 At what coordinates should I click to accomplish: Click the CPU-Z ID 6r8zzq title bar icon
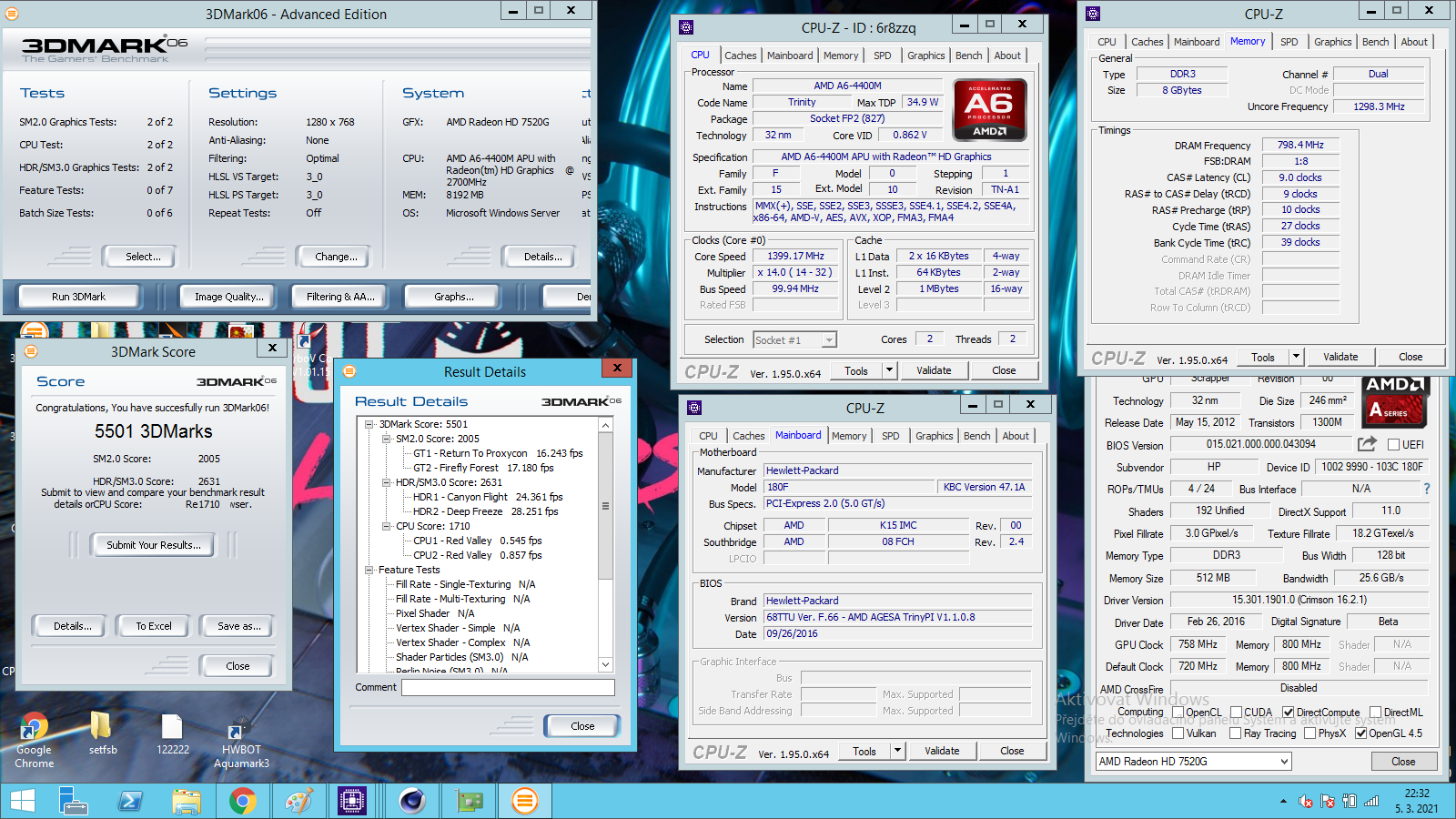click(686, 27)
